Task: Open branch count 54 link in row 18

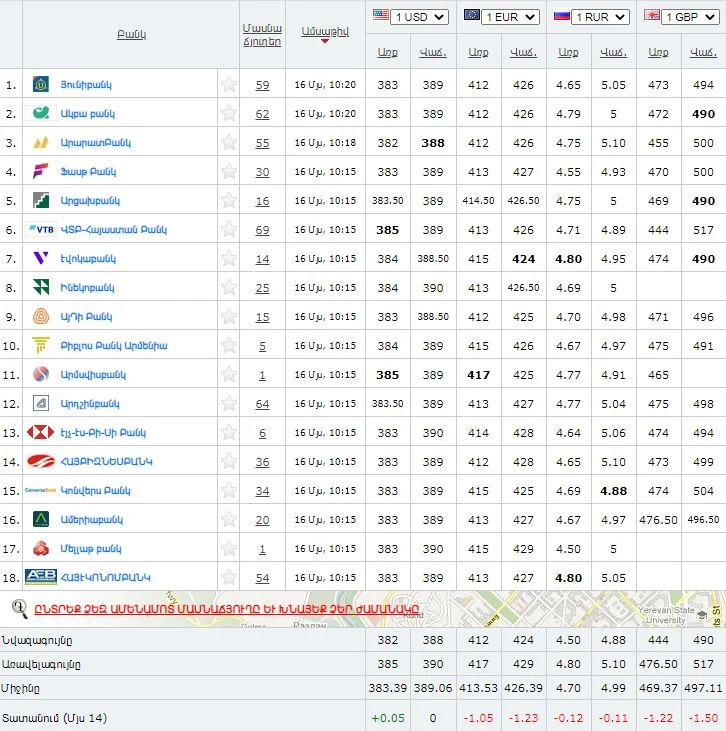Action: click(x=262, y=578)
